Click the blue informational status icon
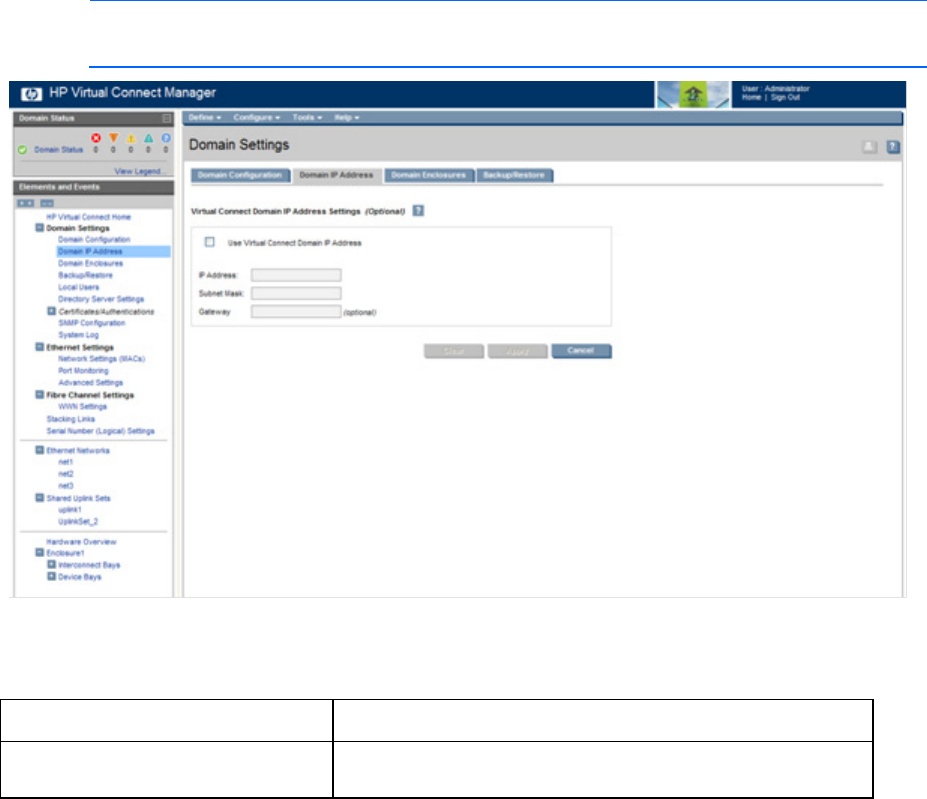This screenshot has width=927, height=799. [165, 139]
